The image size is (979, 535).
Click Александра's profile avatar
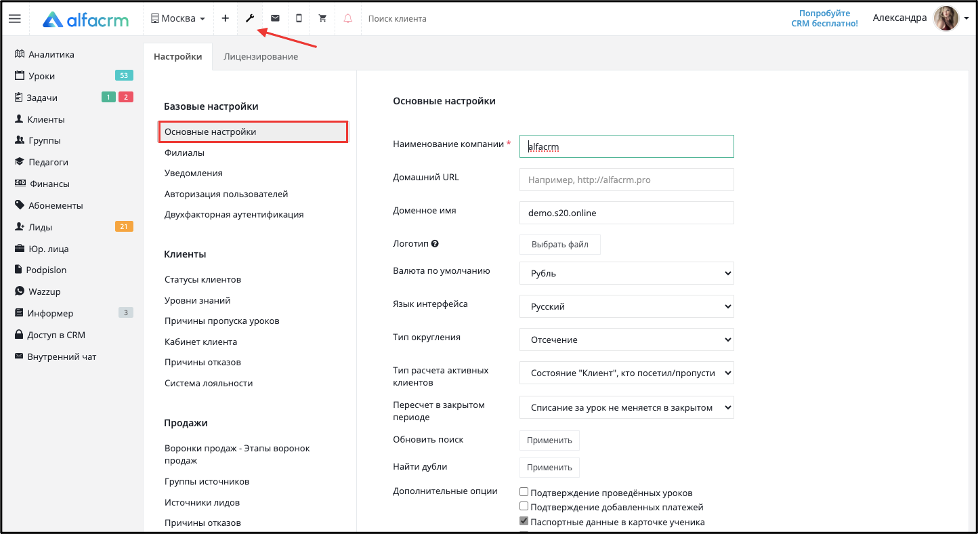[946, 18]
